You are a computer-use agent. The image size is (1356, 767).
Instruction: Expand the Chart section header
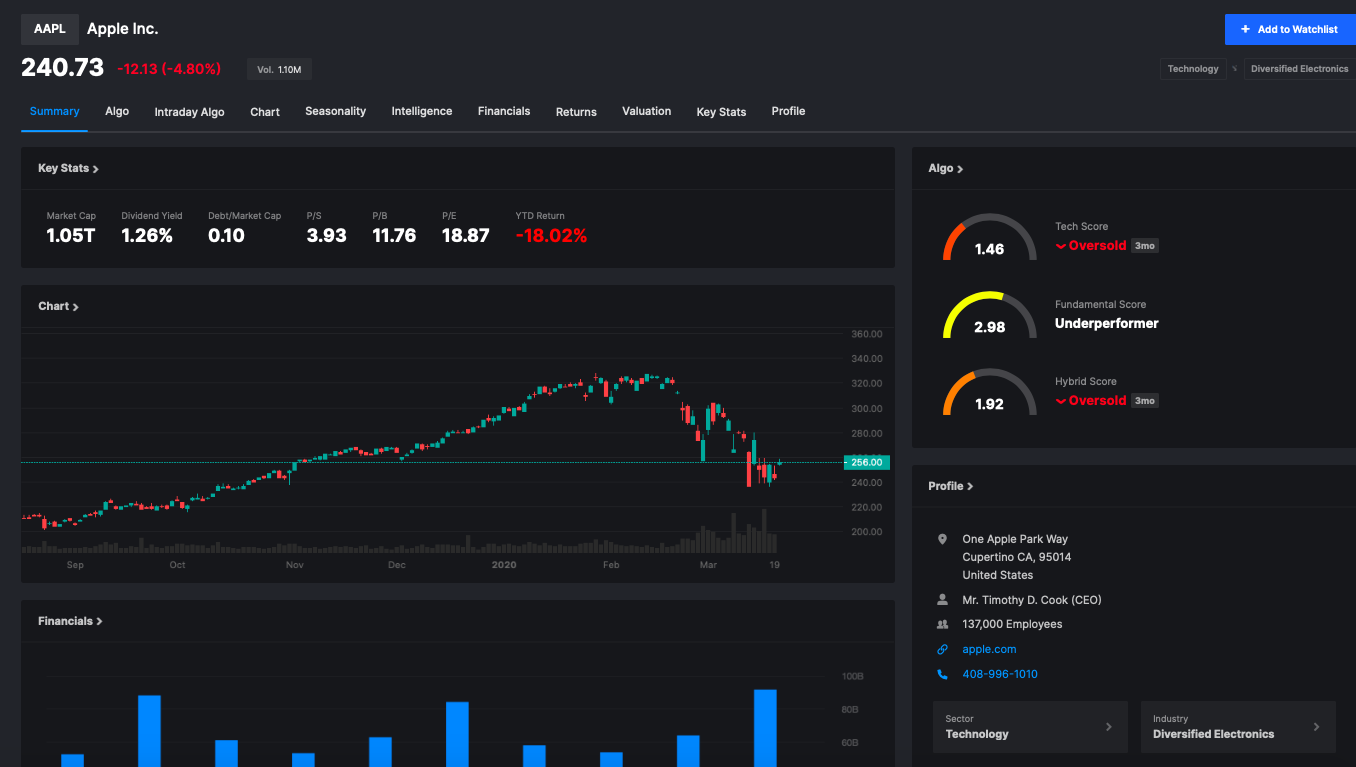(58, 306)
